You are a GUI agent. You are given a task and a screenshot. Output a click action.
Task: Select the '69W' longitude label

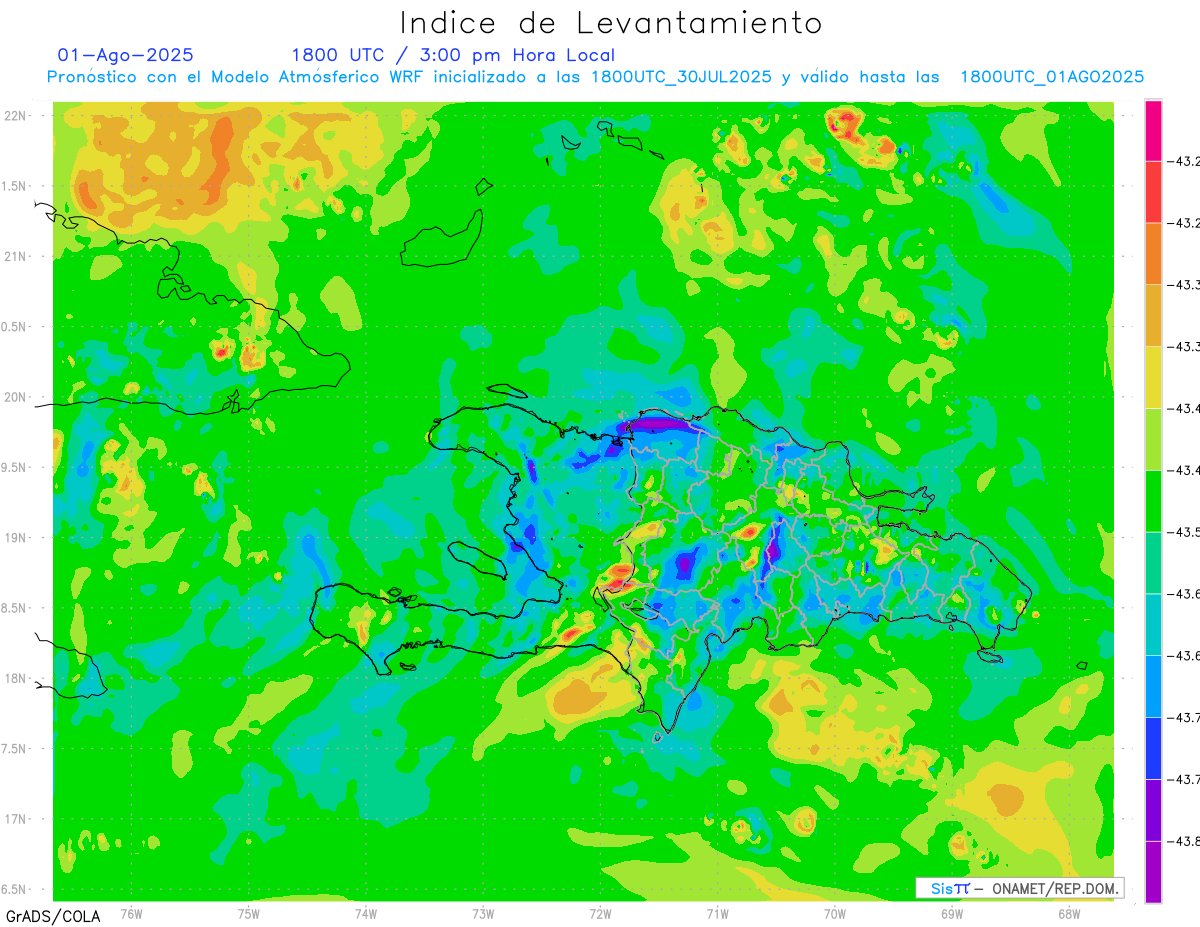coord(952,913)
